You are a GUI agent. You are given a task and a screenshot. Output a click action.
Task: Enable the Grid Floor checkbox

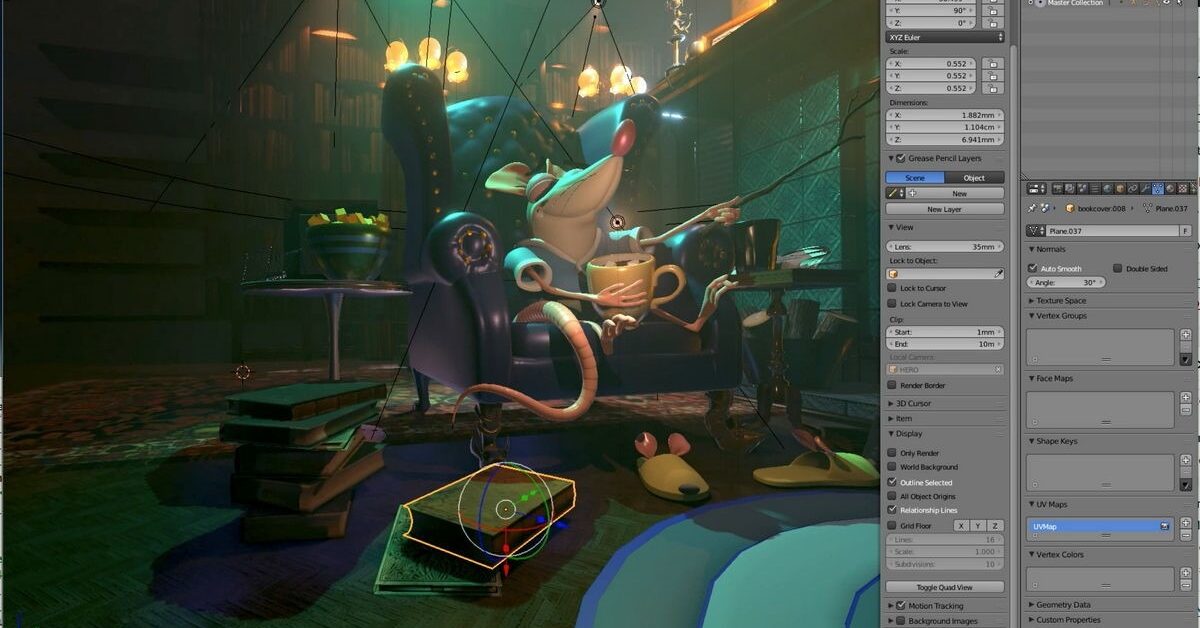(893, 524)
